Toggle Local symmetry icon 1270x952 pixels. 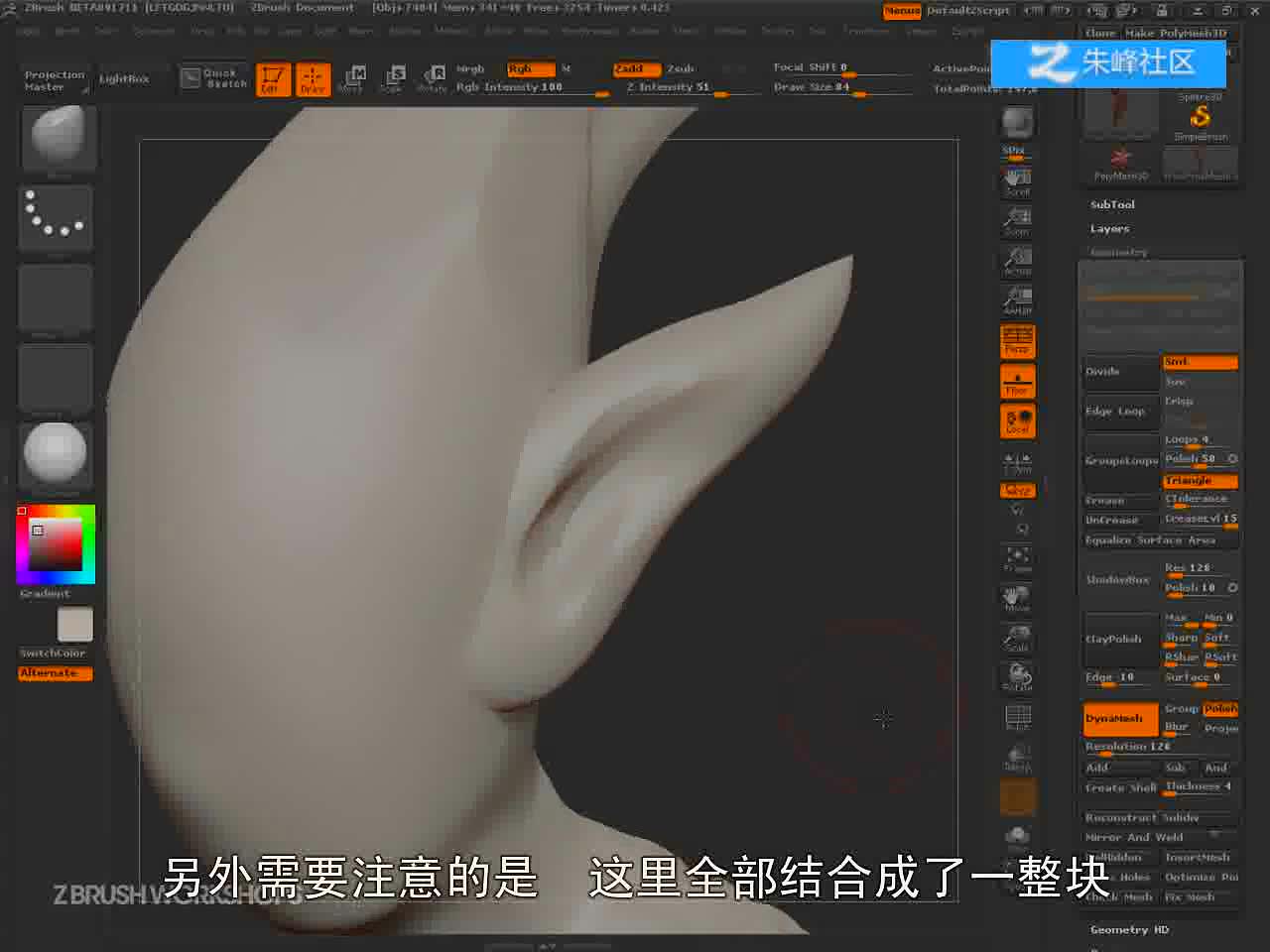pos(1017,421)
